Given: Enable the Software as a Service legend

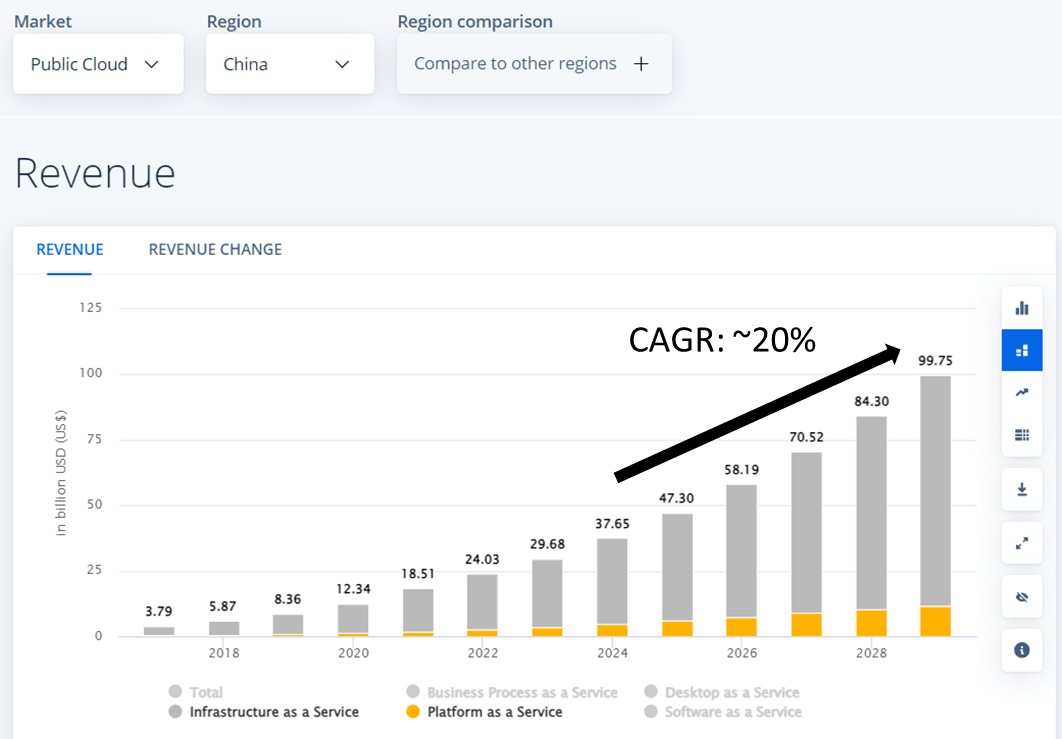Looking at the screenshot, I should (722, 712).
